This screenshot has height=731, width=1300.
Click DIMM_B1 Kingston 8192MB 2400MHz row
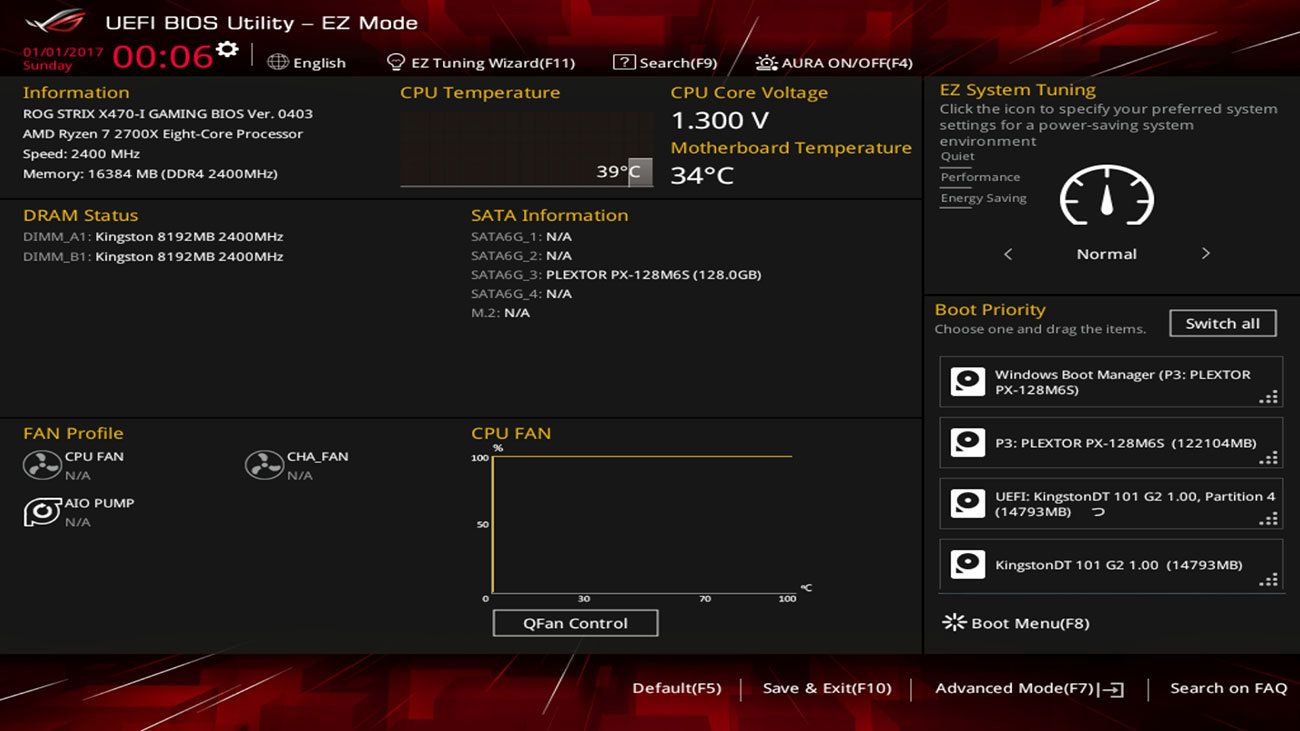(x=153, y=257)
